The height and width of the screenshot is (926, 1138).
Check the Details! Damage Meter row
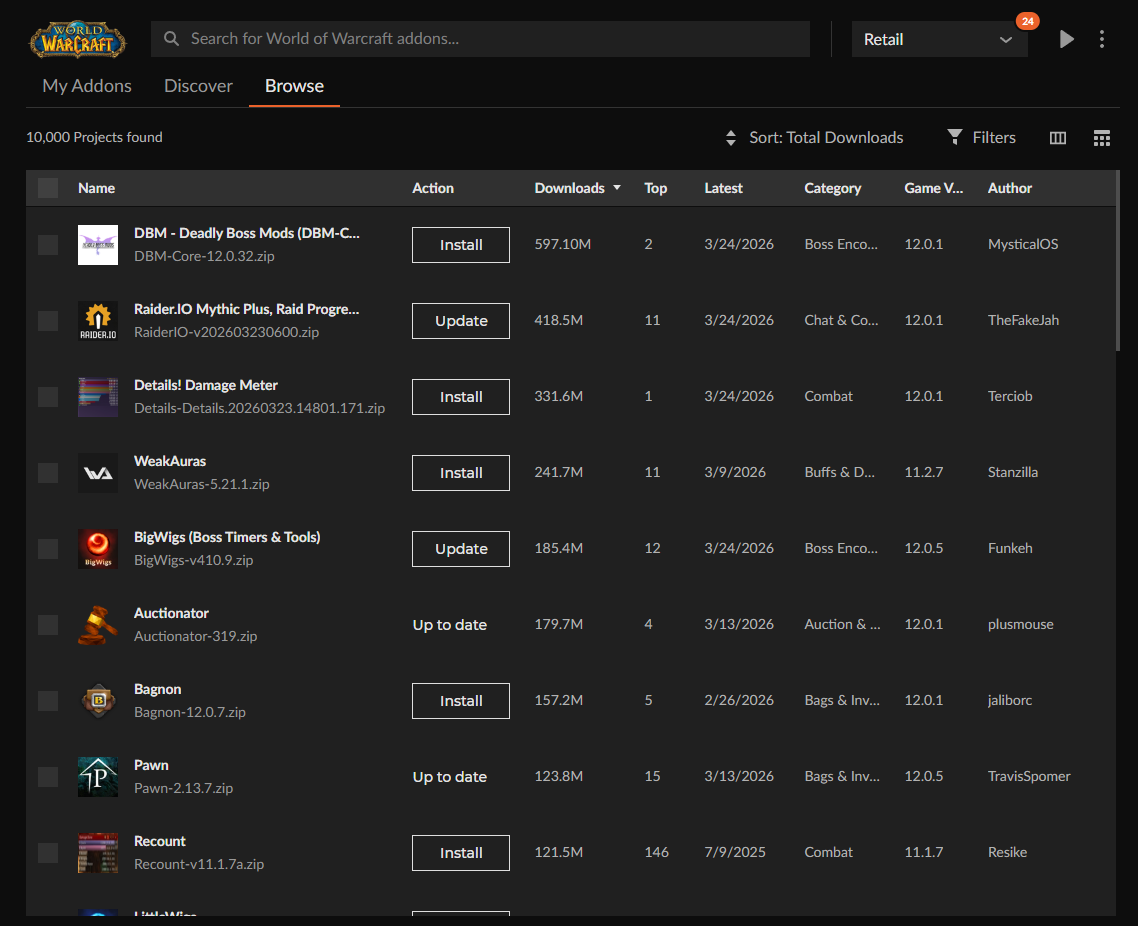pos(48,397)
